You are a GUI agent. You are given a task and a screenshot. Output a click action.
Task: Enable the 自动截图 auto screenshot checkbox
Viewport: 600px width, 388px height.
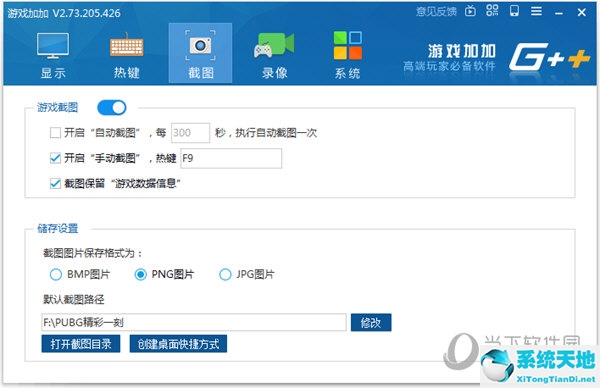[x=55, y=133]
